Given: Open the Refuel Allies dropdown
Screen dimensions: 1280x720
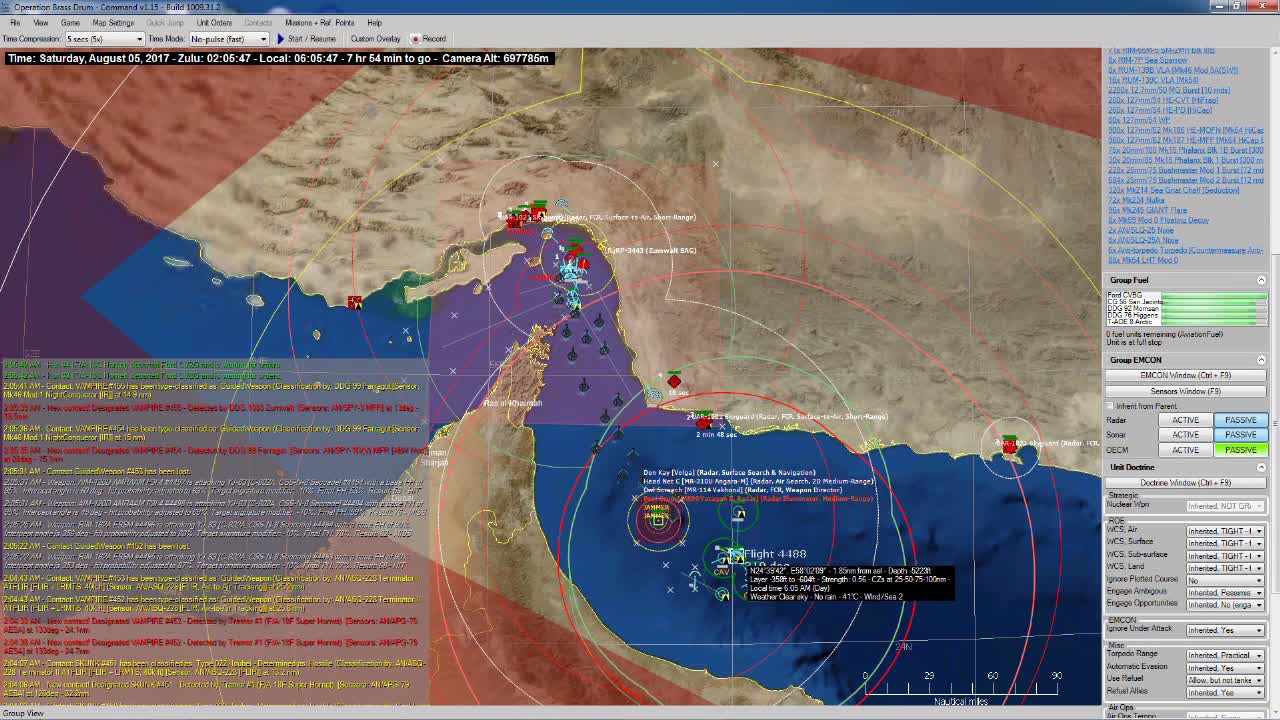Looking at the screenshot, I should (x=1225, y=692).
